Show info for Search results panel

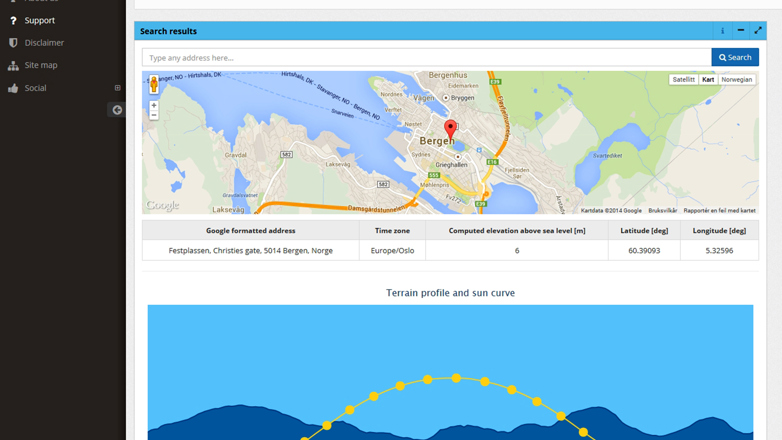(722, 31)
